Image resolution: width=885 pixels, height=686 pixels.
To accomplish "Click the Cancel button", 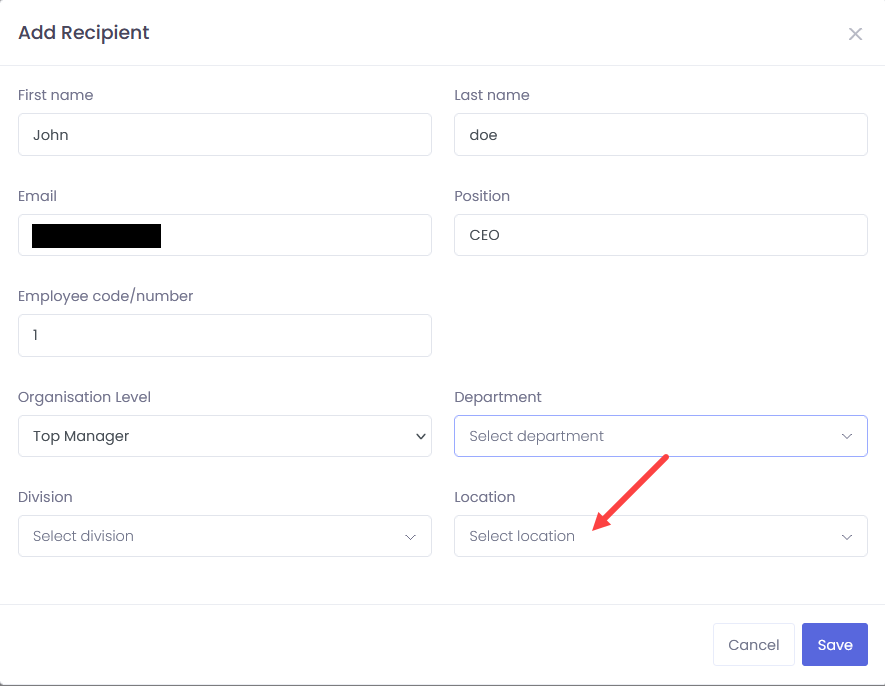I will pyautogui.click(x=753, y=644).
